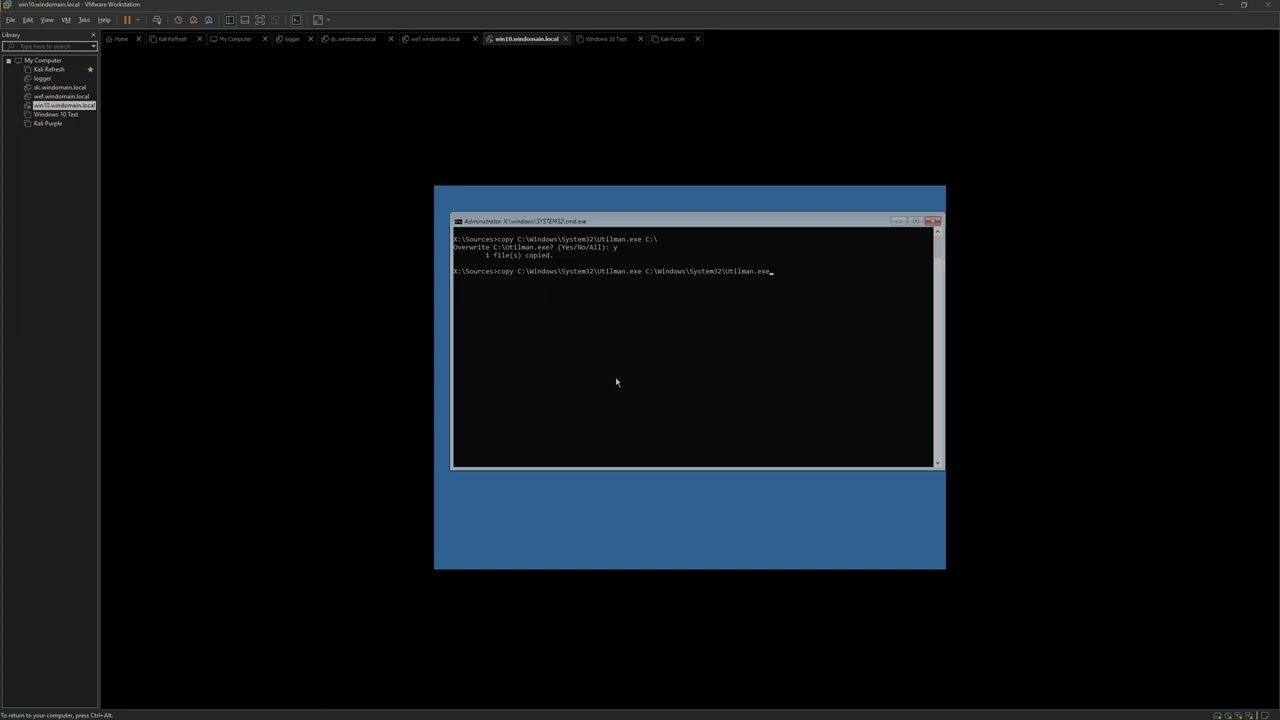Click the Revert to snapshot icon
The height and width of the screenshot is (720, 1280).
(x=193, y=20)
